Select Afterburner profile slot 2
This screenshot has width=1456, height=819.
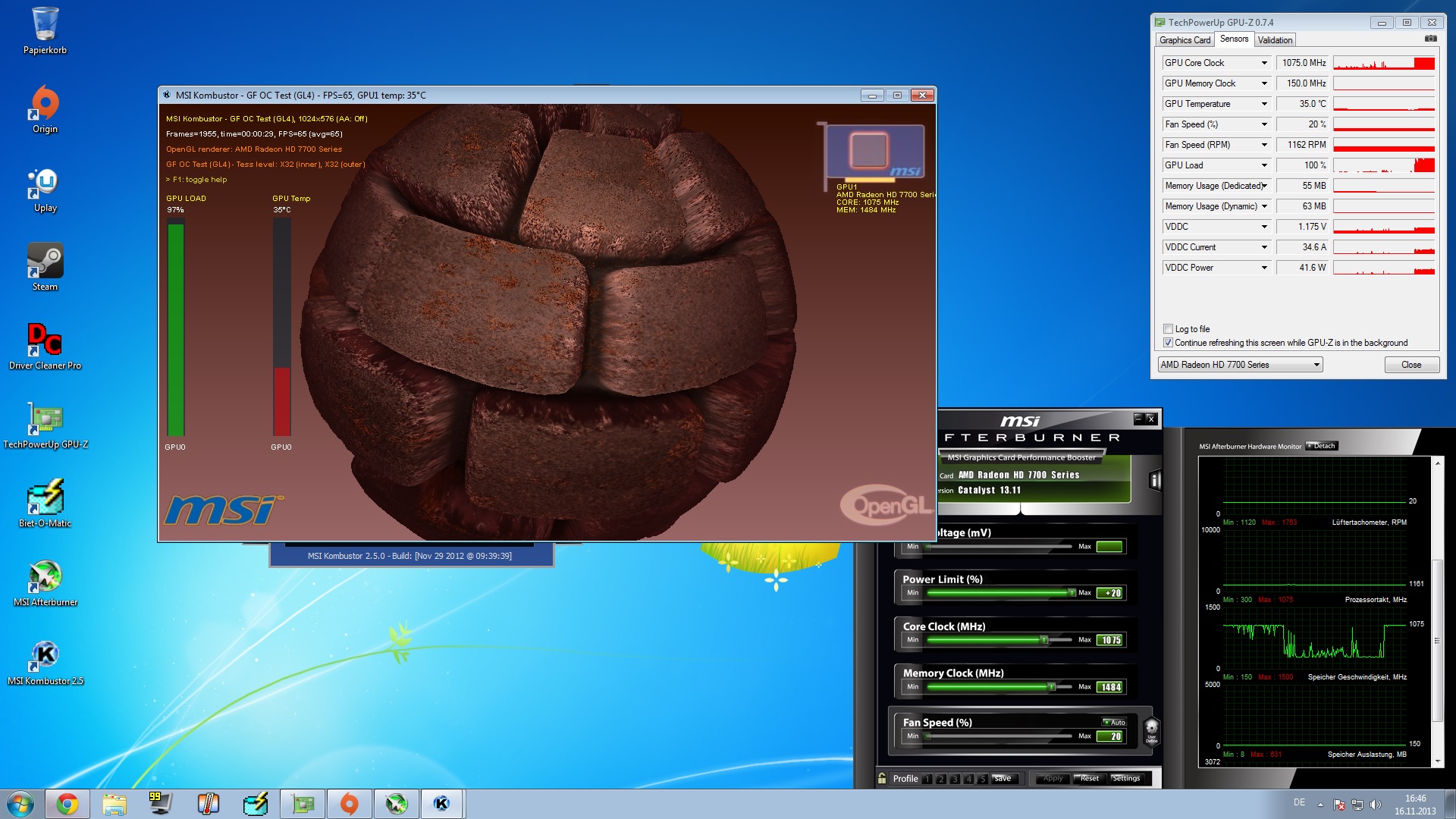pyautogui.click(x=941, y=779)
